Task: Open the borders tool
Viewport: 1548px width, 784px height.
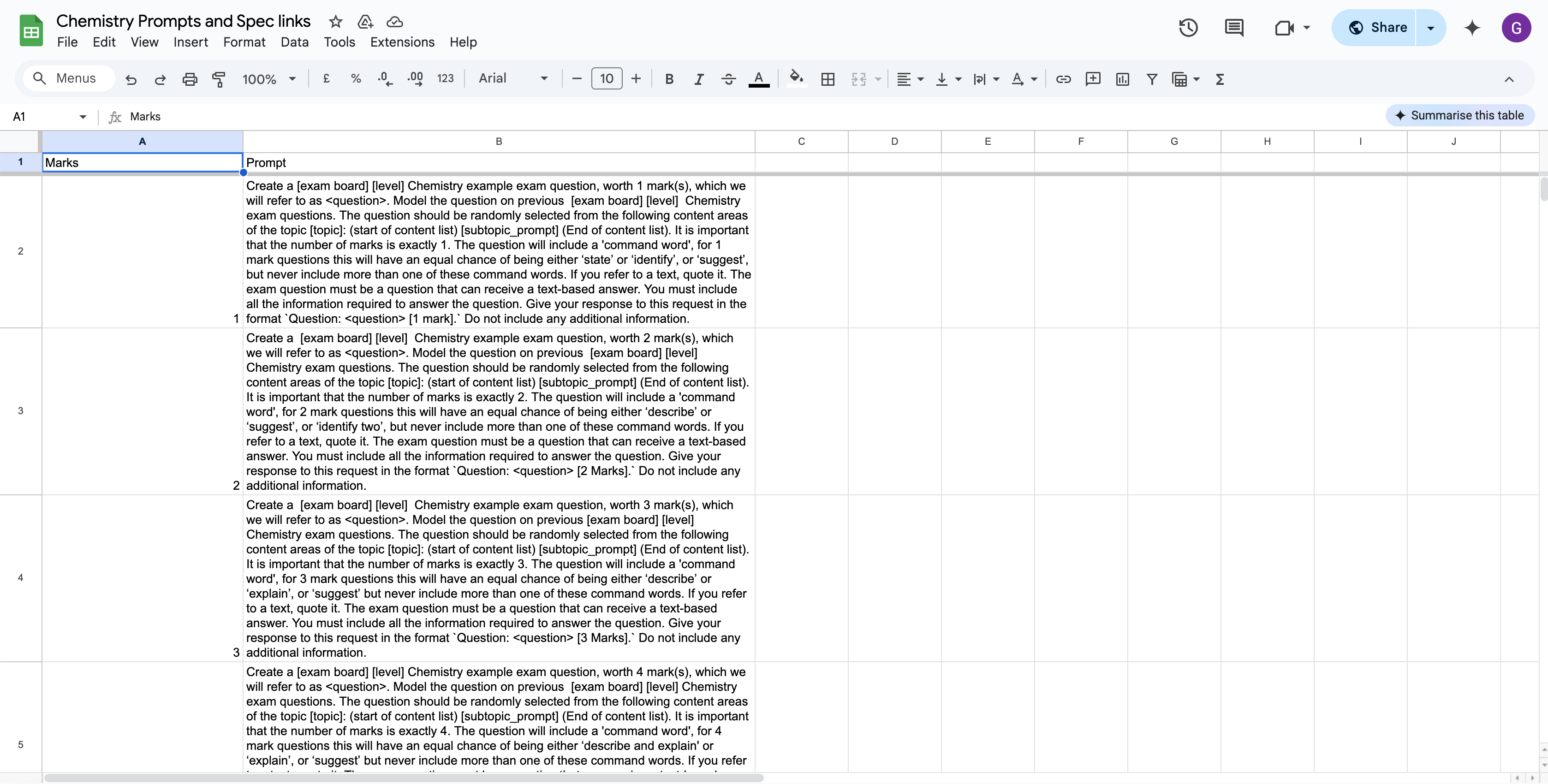Action: [828, 79]
